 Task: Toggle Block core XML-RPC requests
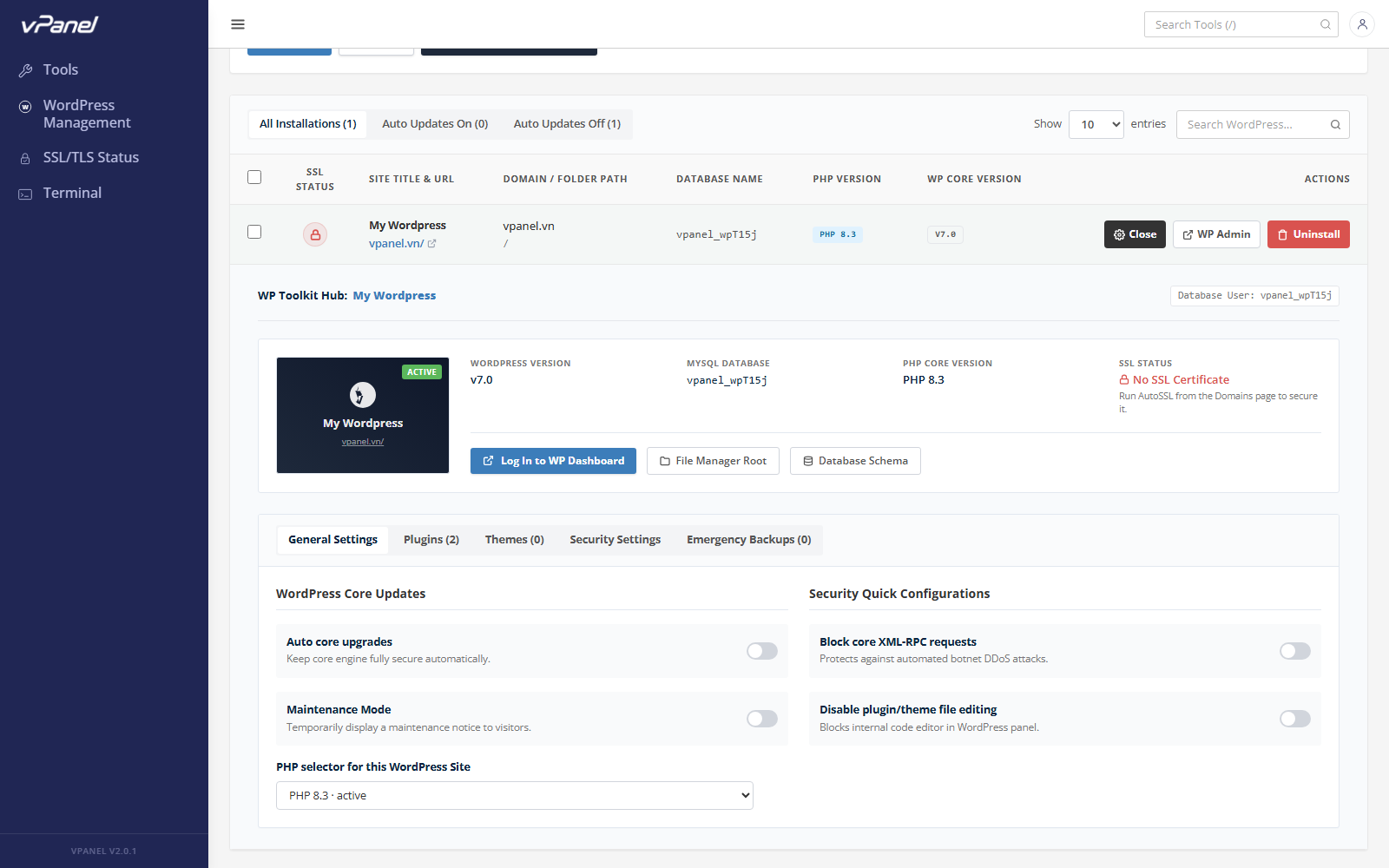click(x=1295, y=651)
